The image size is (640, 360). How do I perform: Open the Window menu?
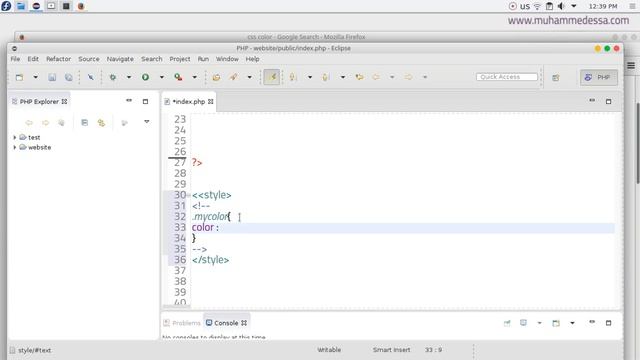[x=227, y=59]
